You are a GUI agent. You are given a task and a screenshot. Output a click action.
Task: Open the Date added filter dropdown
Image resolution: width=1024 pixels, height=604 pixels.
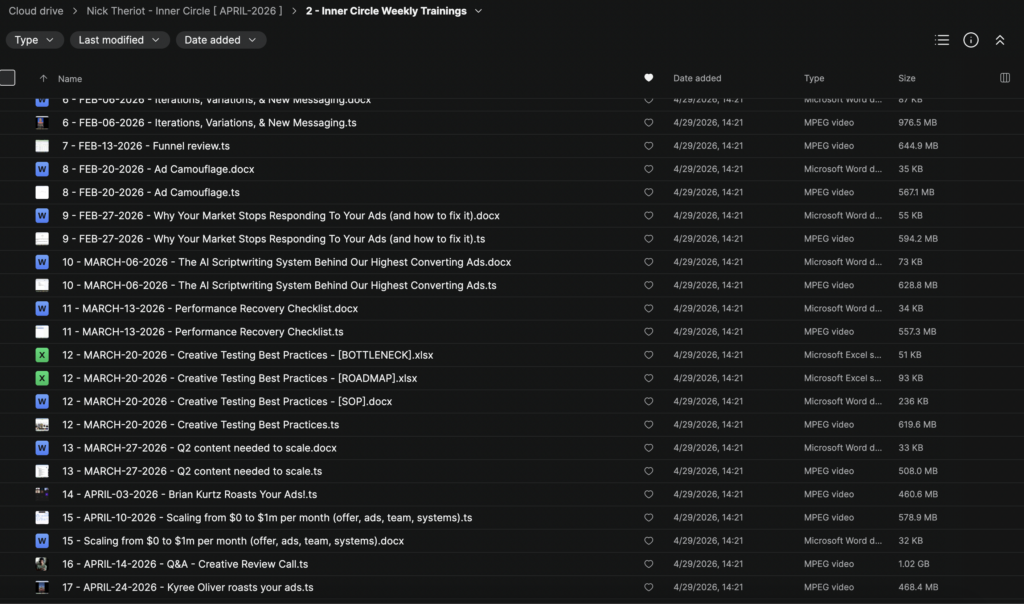point(221,40)
